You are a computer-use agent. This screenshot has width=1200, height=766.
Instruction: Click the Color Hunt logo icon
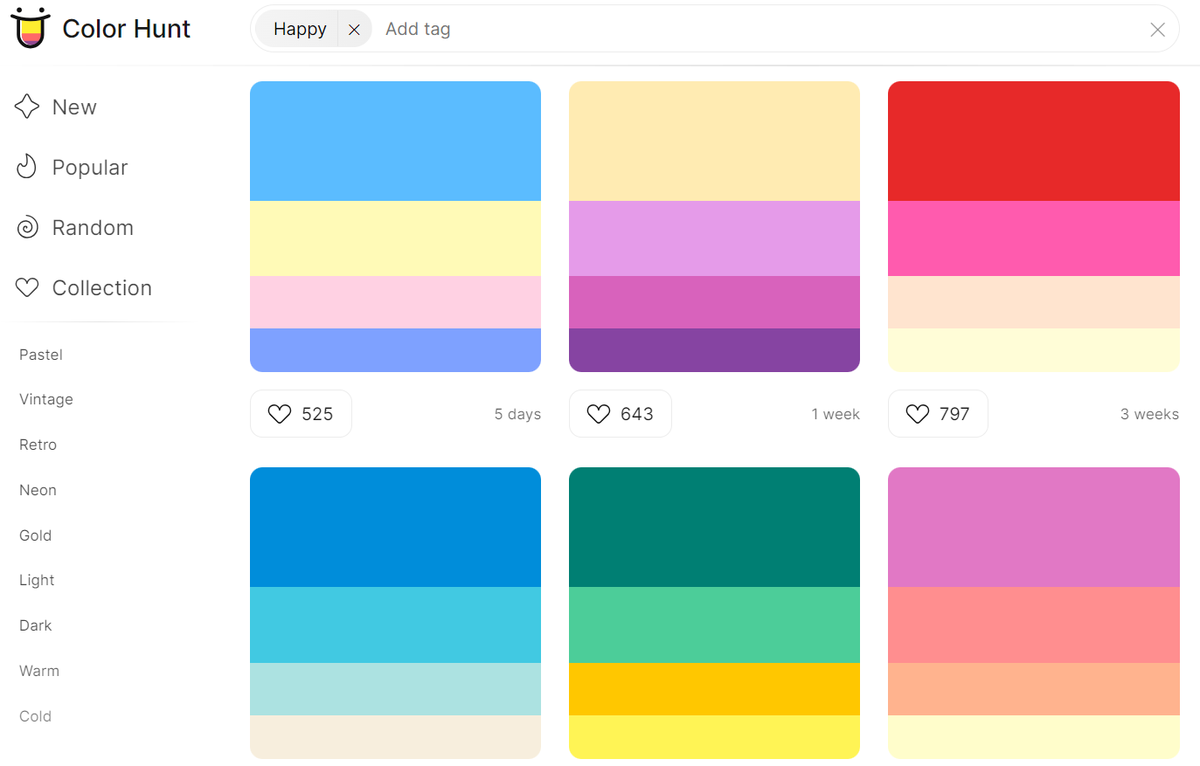[x=30, y=28]
